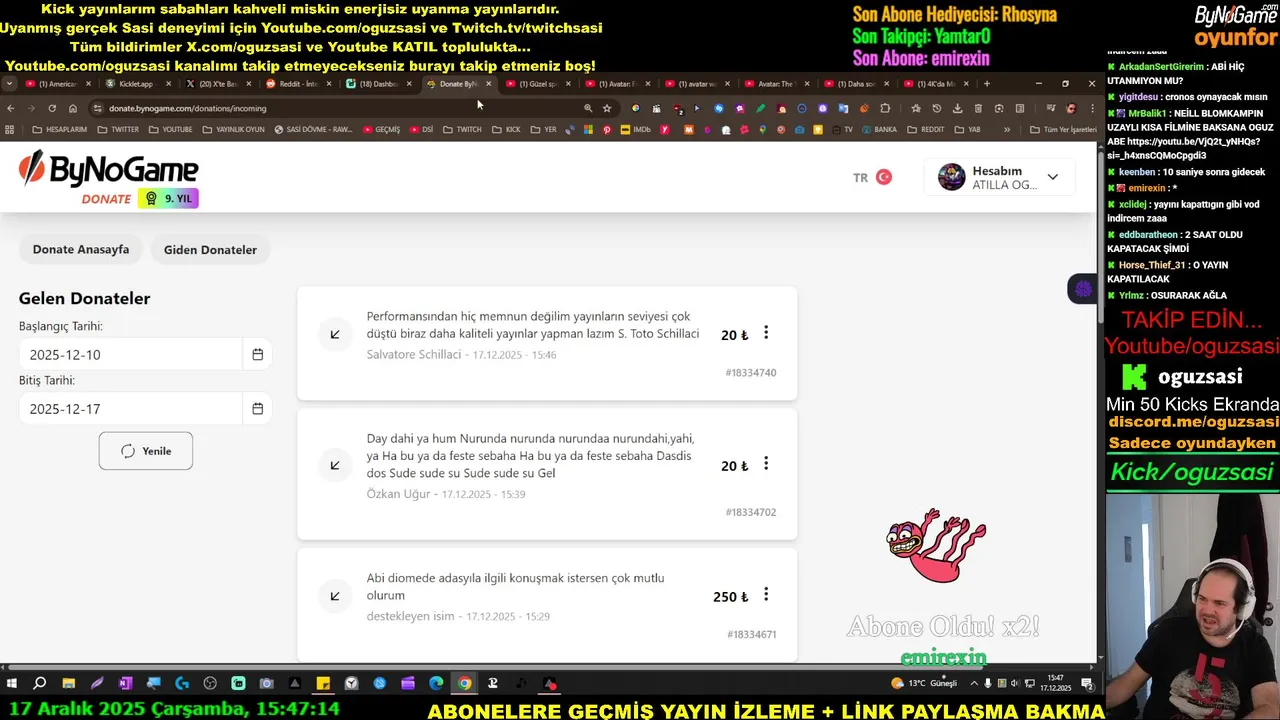Screen dimensions: 1280x720
Task: Open the taskbar clock showing 15:47
Action: click(x=1057, y=683)
